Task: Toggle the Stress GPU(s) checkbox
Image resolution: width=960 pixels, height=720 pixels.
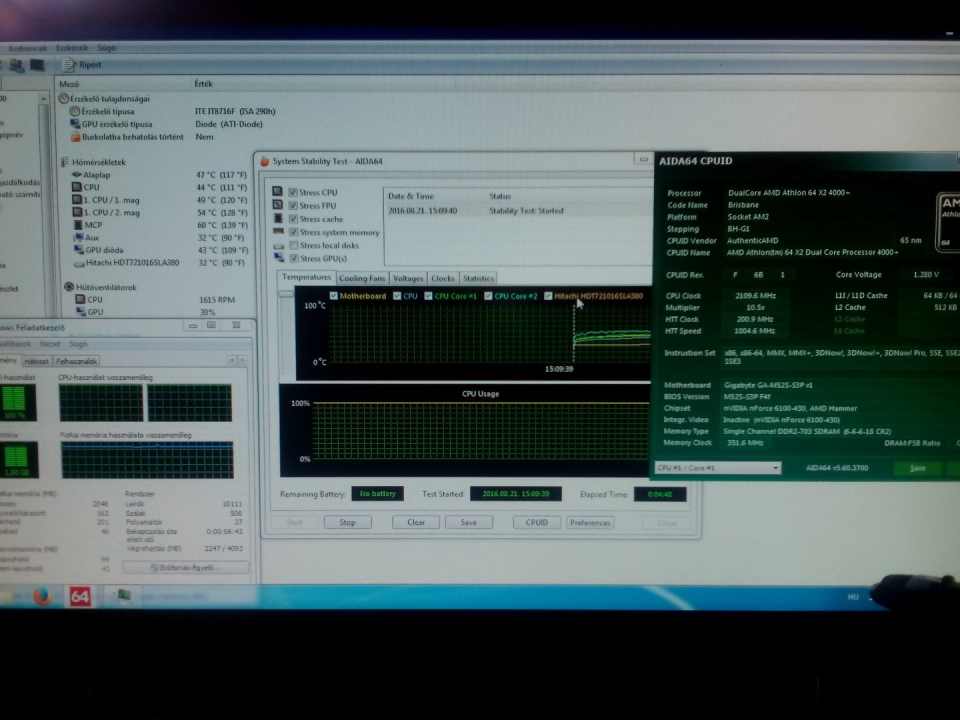Action: coord(294,258)
